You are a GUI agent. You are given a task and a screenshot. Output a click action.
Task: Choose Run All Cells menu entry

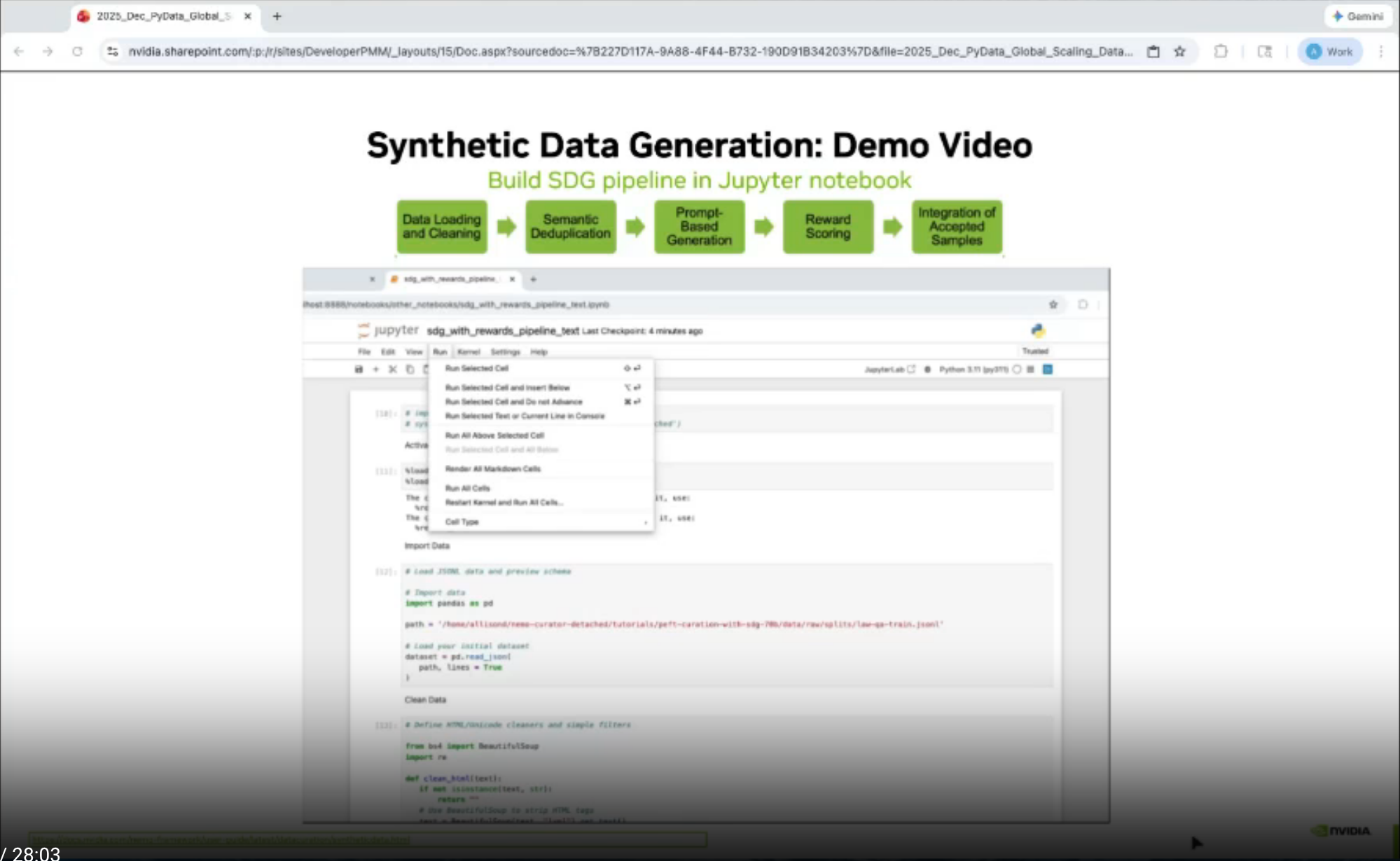468,489
